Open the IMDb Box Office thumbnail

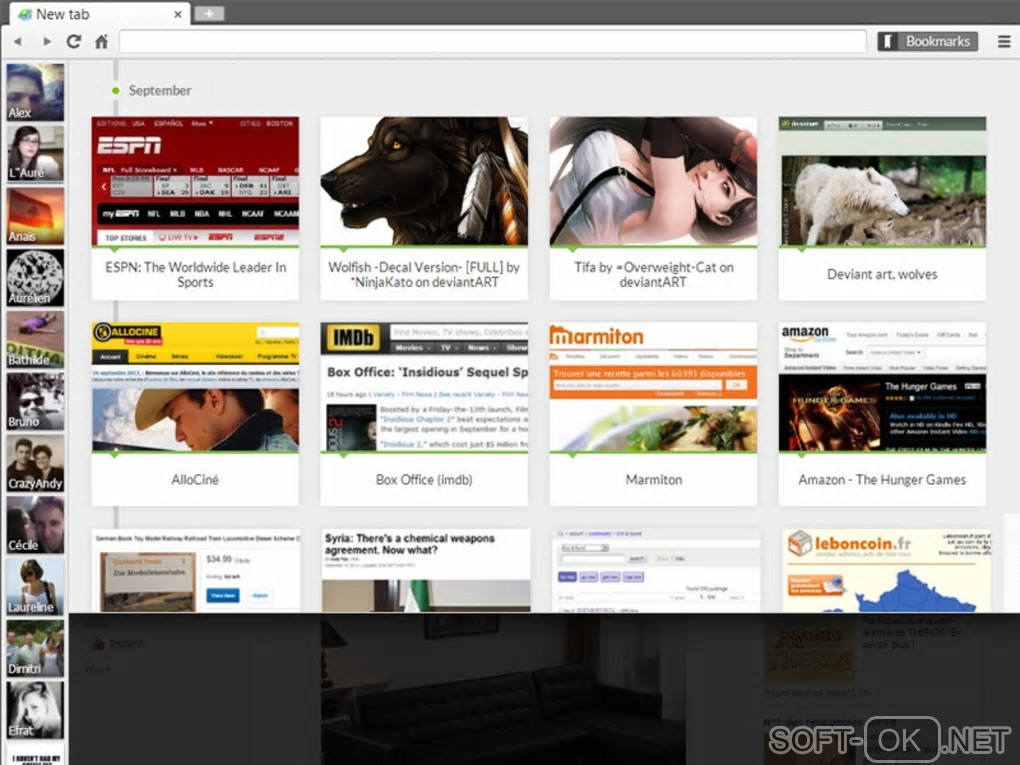424,387
